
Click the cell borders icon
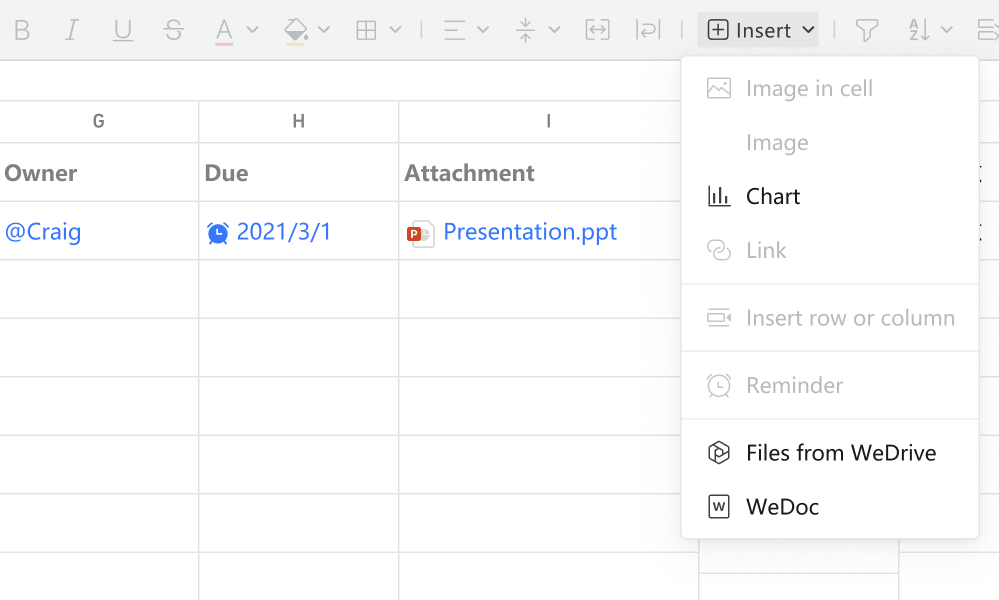[366, 30]
